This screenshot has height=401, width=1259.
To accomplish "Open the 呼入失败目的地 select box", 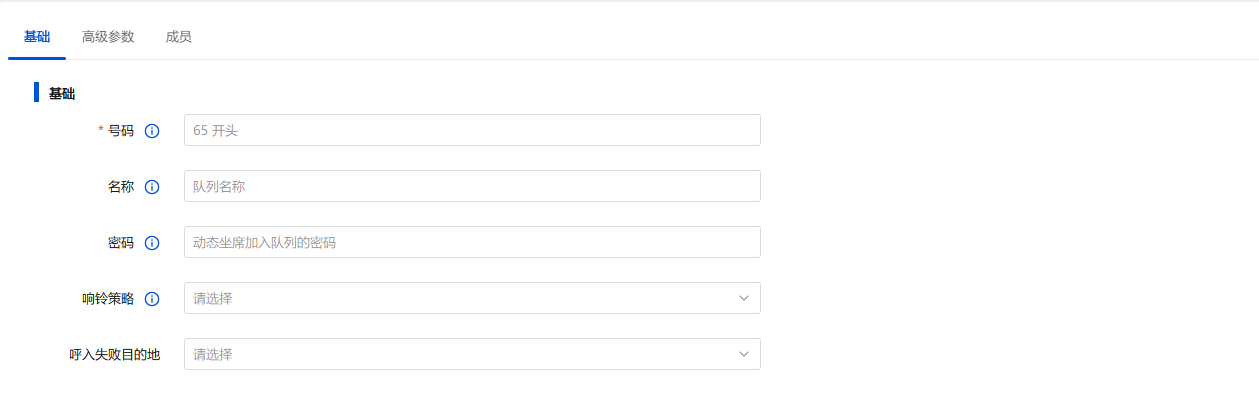I will pos(460,354).
